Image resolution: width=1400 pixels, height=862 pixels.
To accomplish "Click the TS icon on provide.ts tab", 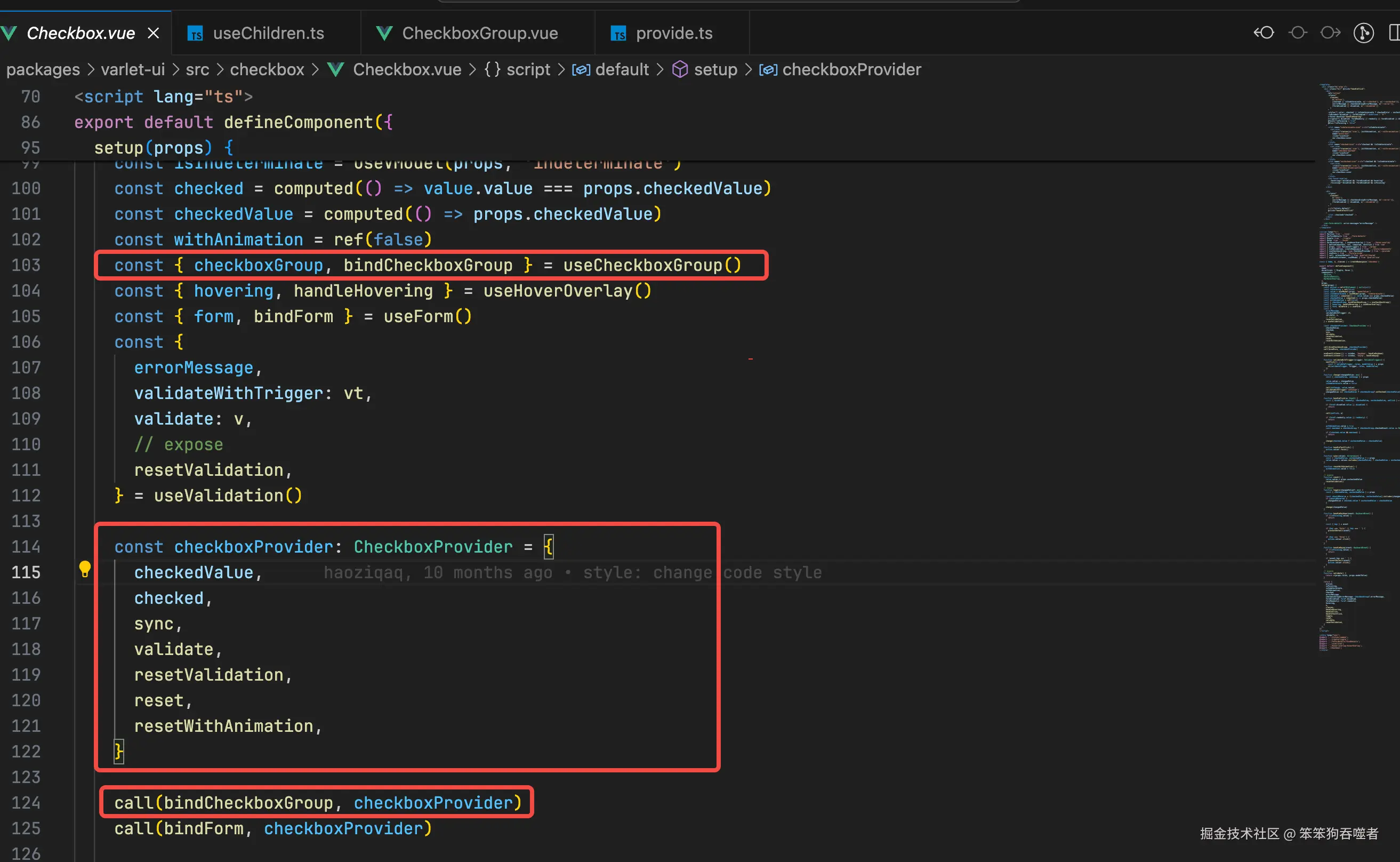I will pyautogui.click(x=618, y=34).
